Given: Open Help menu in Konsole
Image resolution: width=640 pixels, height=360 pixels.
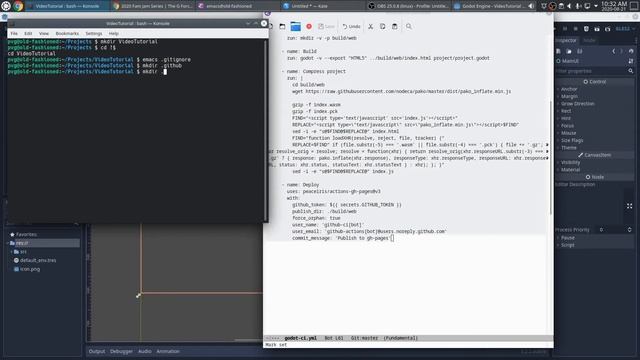Looking at the screenshot, I should pyautogui.click(x=113, y=33).
